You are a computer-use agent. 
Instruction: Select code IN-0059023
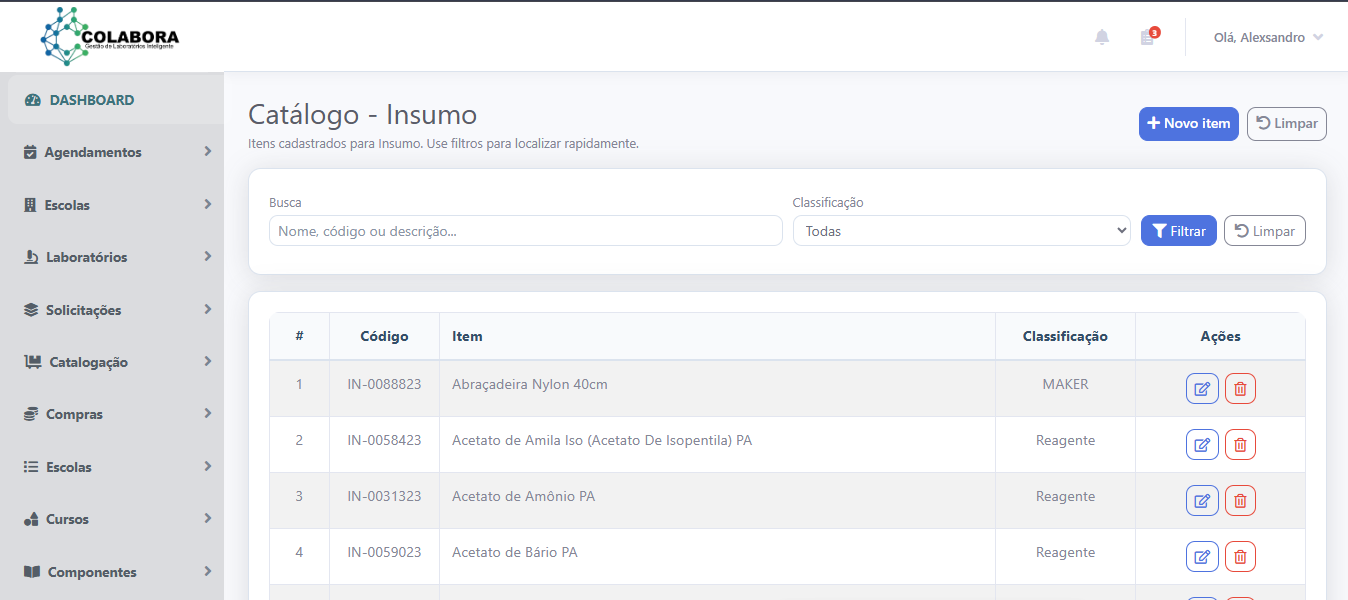point(384,552)
